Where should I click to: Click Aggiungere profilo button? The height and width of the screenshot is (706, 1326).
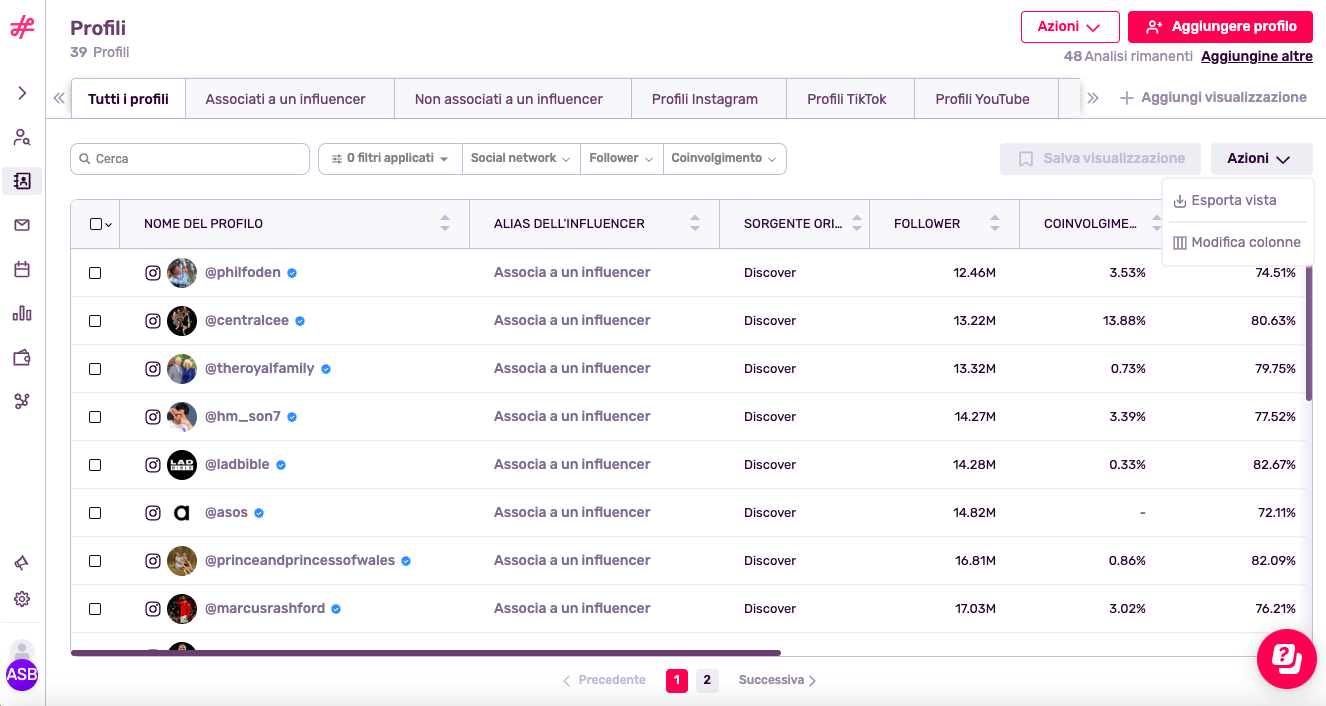(x=1220, y=27)
